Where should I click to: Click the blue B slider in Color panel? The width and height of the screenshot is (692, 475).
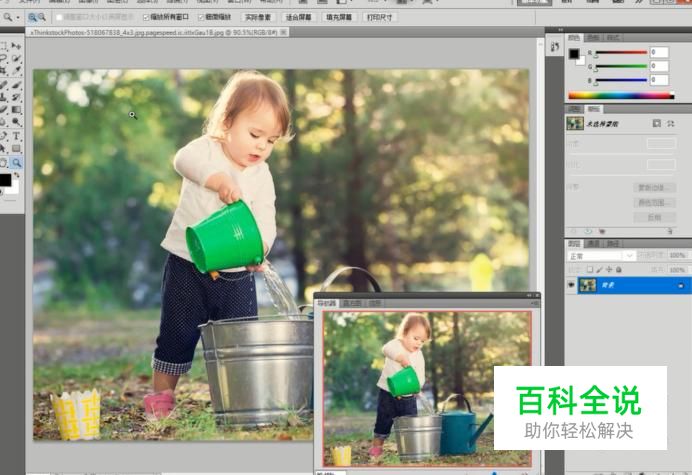[621, 80]
